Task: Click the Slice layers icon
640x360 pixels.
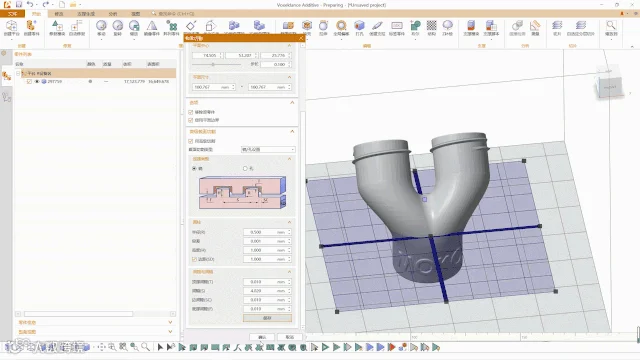Action: point(557,26)
